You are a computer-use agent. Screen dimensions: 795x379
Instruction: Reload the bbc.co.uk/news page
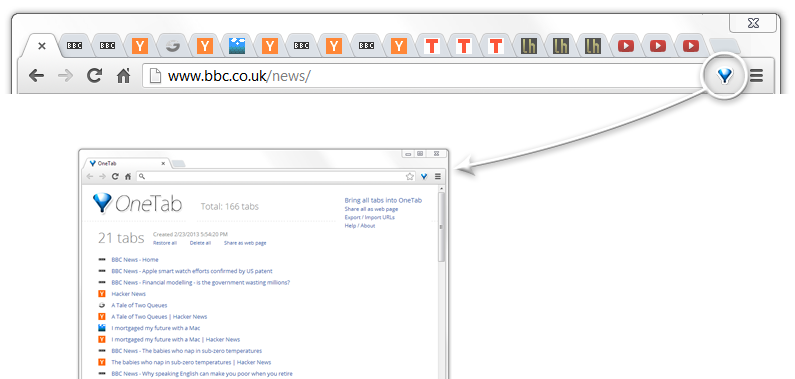point(94,76)
